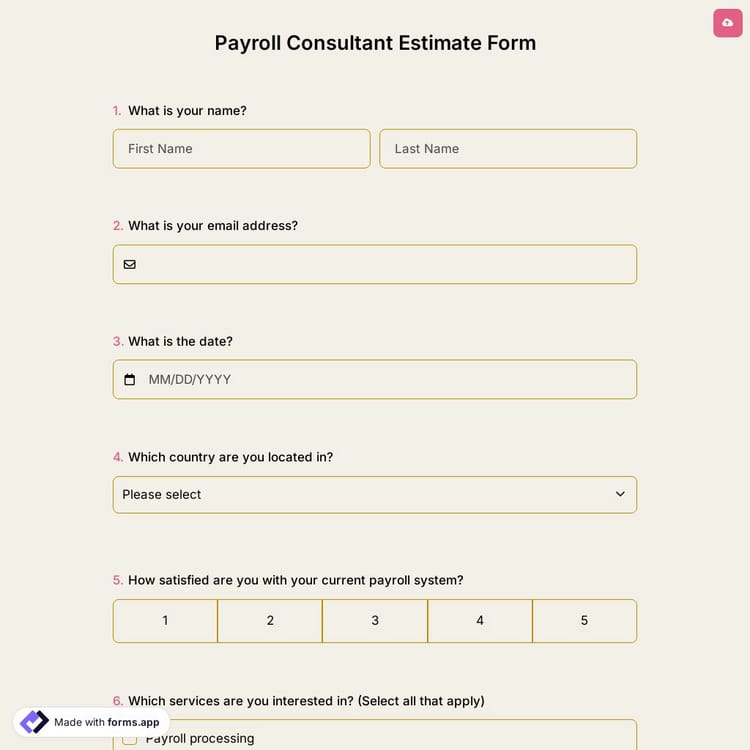The image size is (750, 750).
Task: Focus the Last Name input field
Action: click(x=508, y=149)
